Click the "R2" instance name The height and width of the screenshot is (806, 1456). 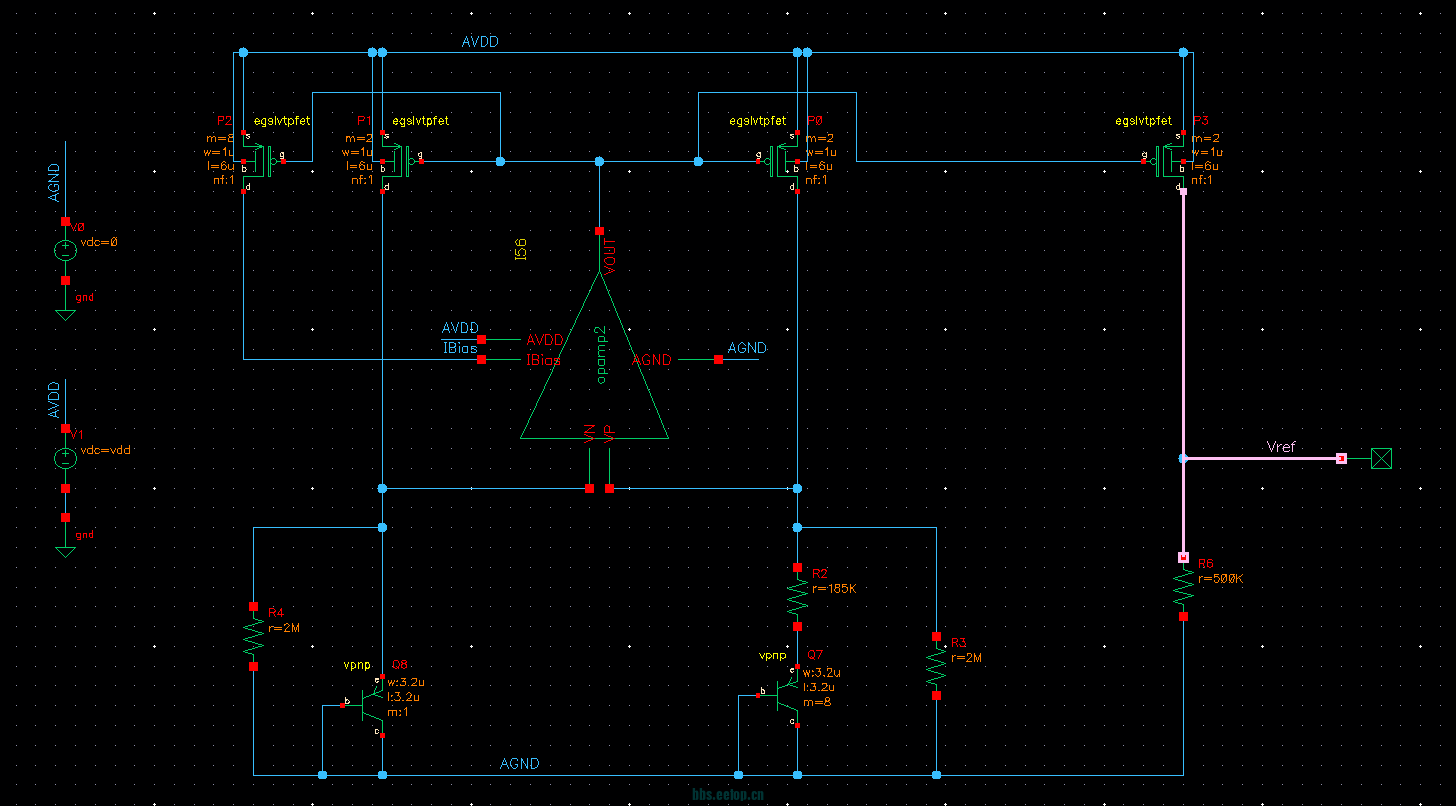click(820, 574)
